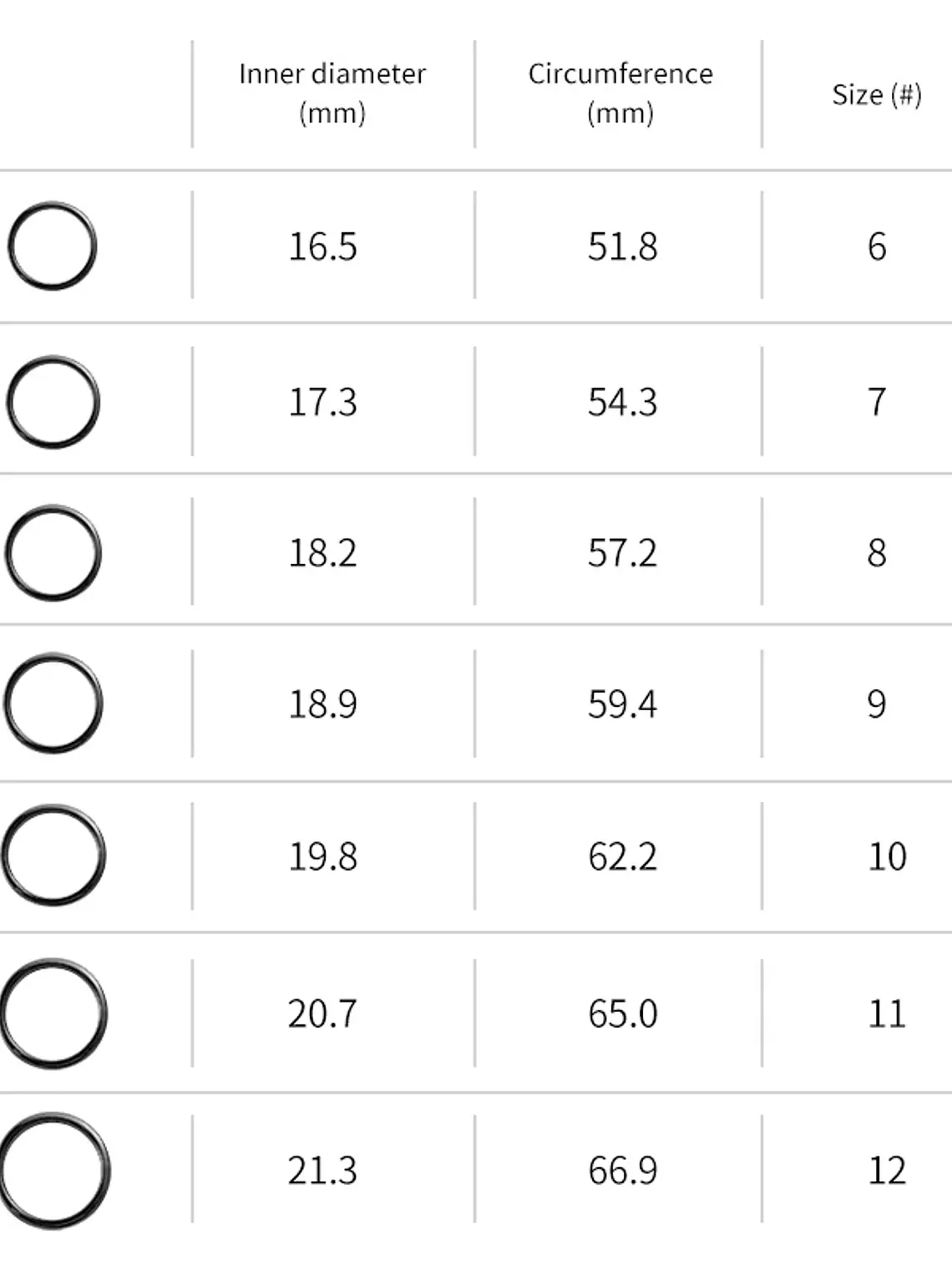Screen dimensions: 952x1270
Task: Select the 18.2 inner diameter cell
Action: (x=322, y=553)
